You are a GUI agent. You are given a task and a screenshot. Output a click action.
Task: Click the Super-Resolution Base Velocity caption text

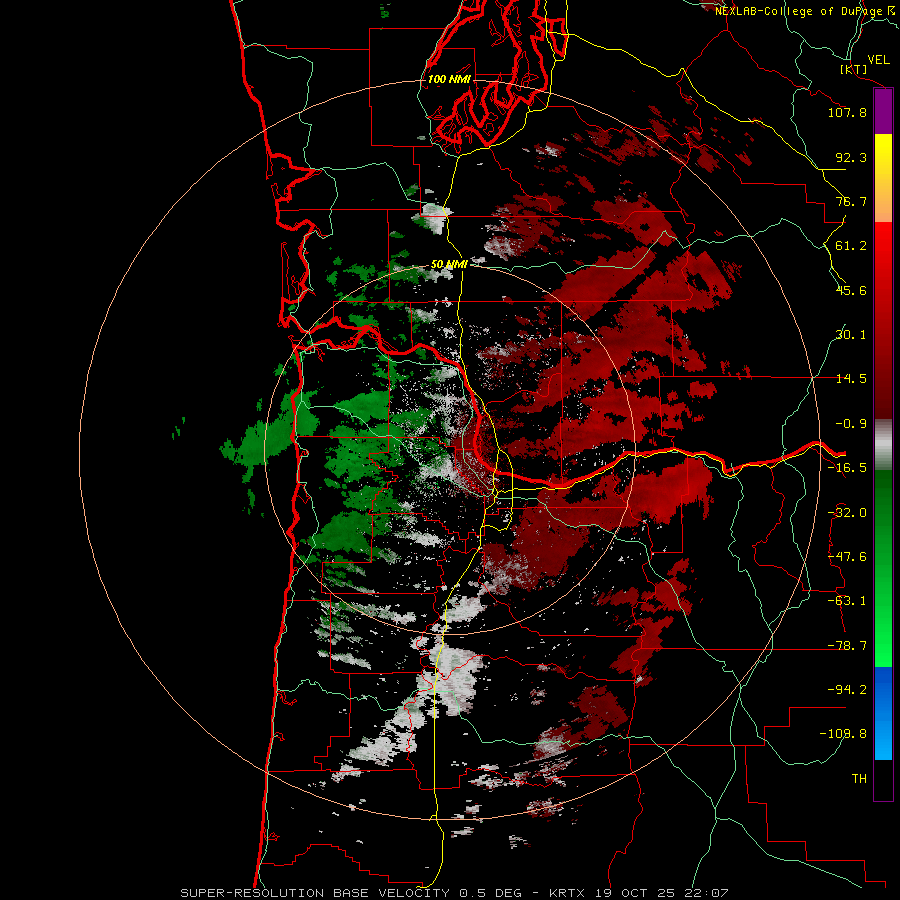pos(454,893)
